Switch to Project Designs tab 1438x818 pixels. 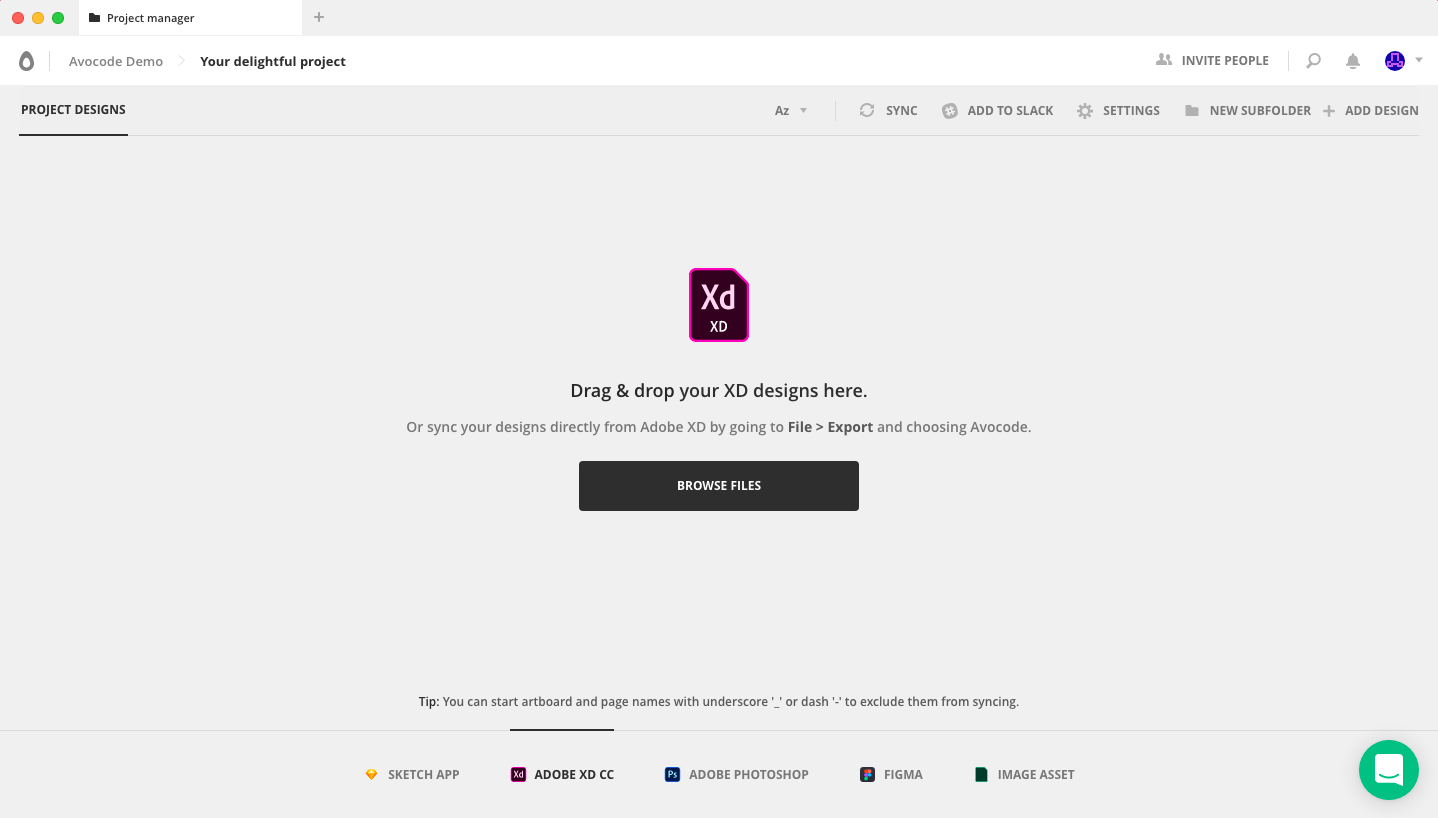73,110
